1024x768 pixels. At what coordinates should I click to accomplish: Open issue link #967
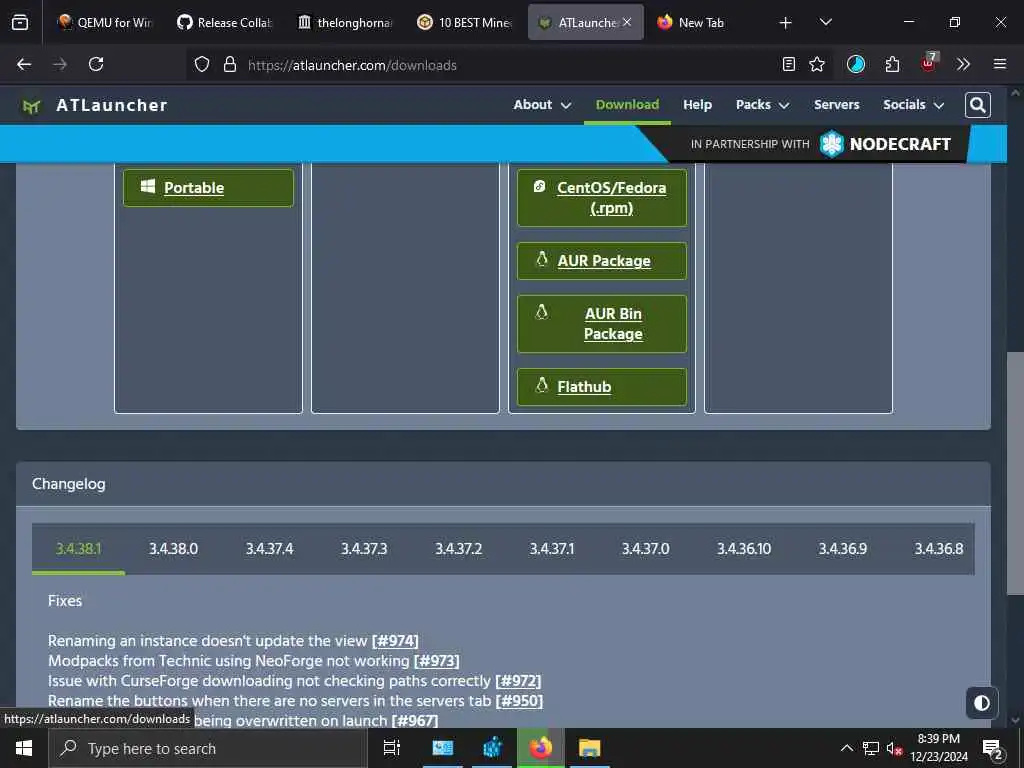click(x=415, y=721)
